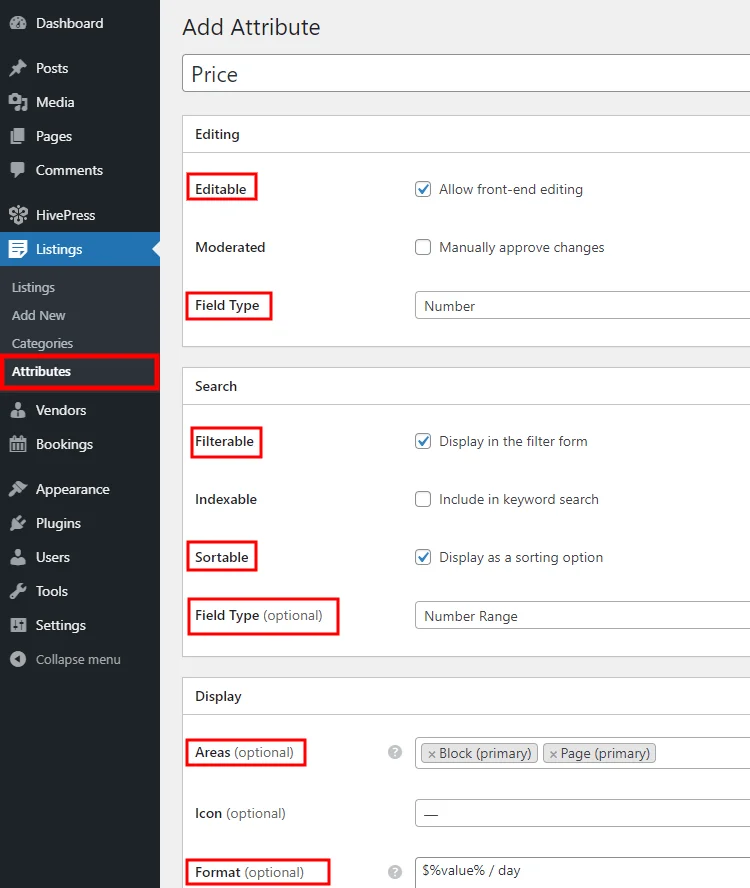Image resolution: width=750 pixels, height=888 pixels.
Task: Go to Users in the sidebar
Action: point(53,557)
